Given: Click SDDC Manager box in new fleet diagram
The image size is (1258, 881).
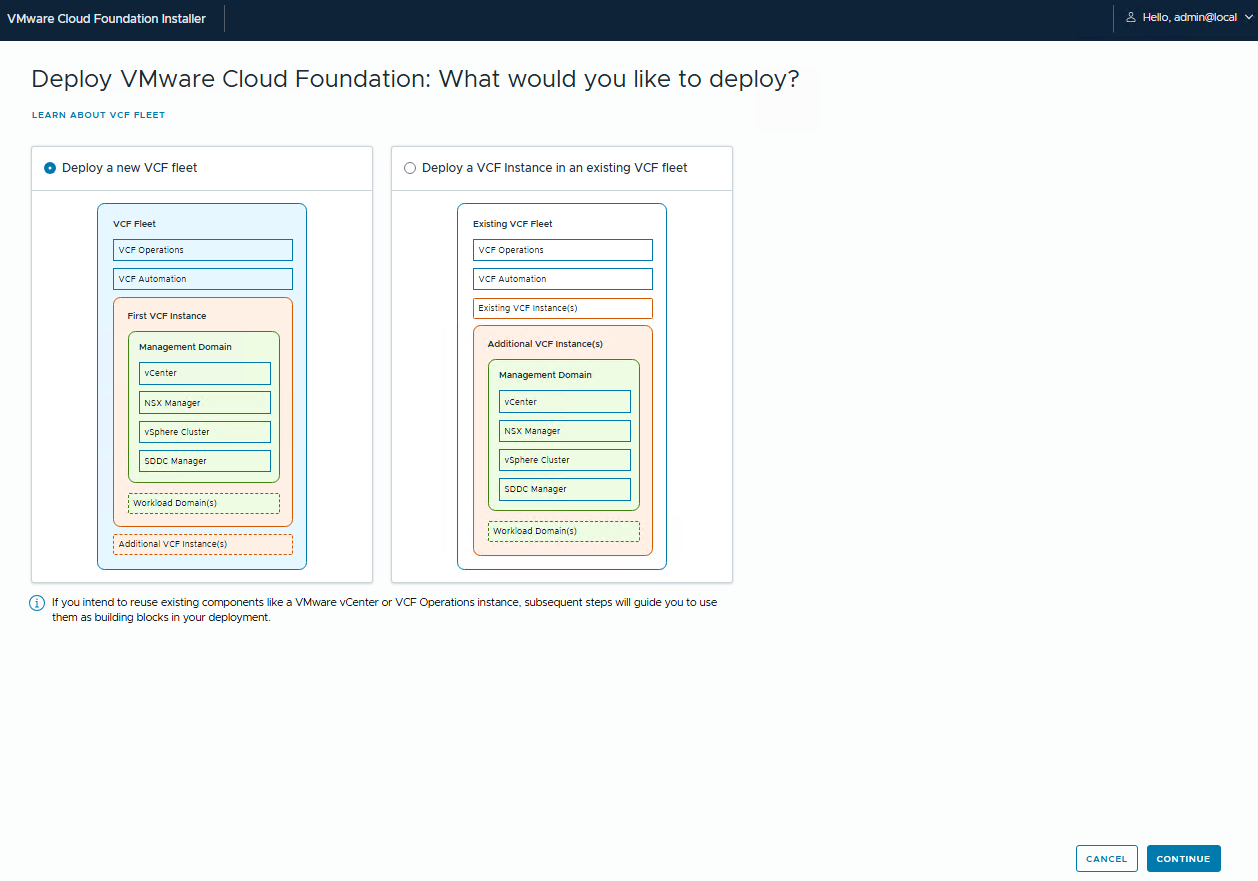Looking at the screenshot, I should [x=205, y=461].
